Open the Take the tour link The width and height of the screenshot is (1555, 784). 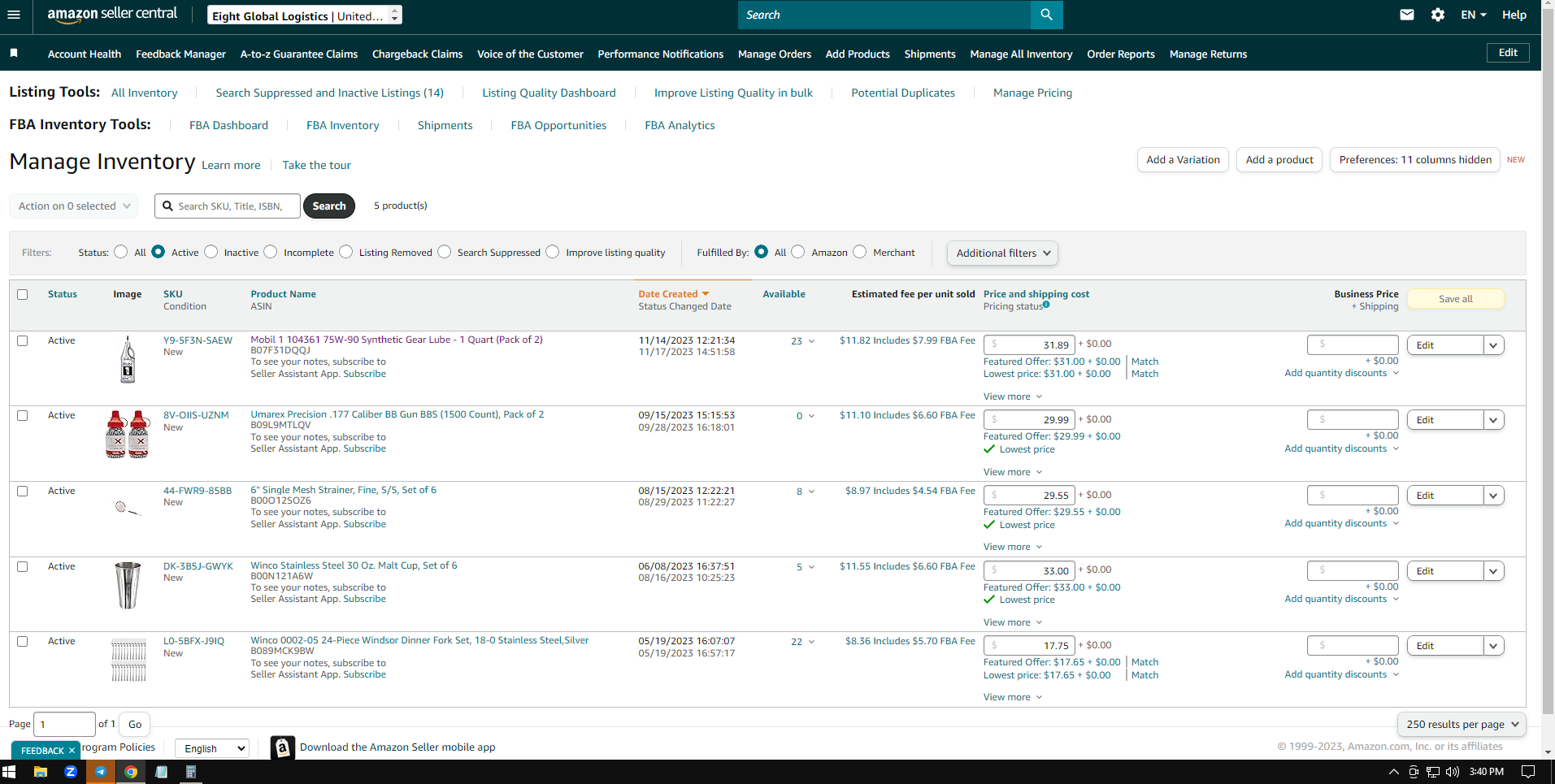point(316,165)
